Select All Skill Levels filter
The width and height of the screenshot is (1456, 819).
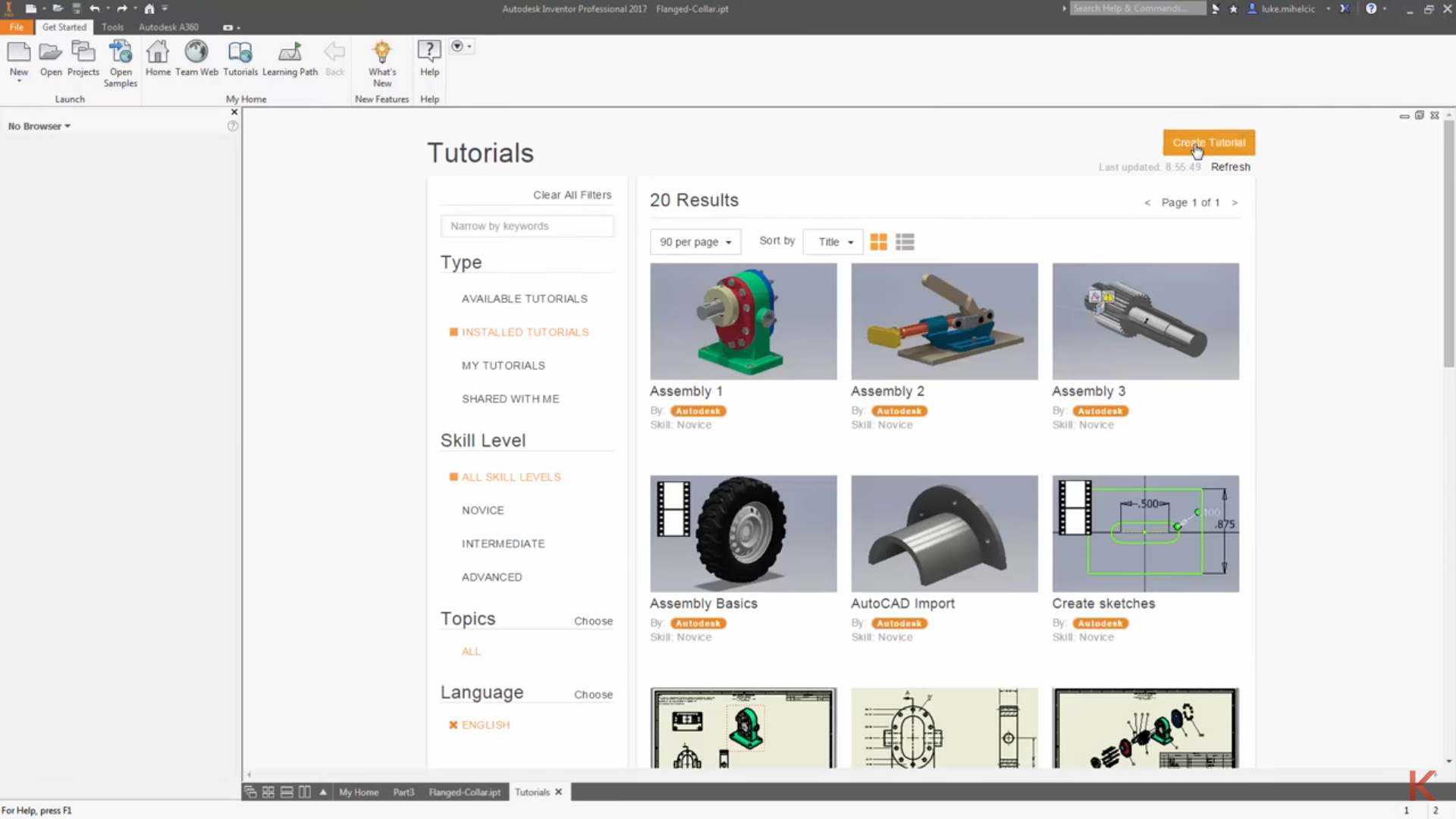(x=511, y=477)
